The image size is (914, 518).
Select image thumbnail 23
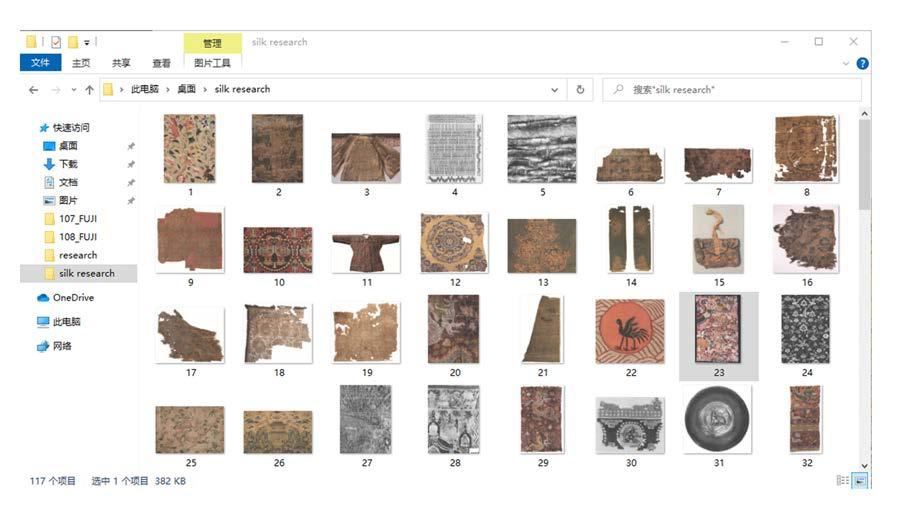[x=718, y=329]
